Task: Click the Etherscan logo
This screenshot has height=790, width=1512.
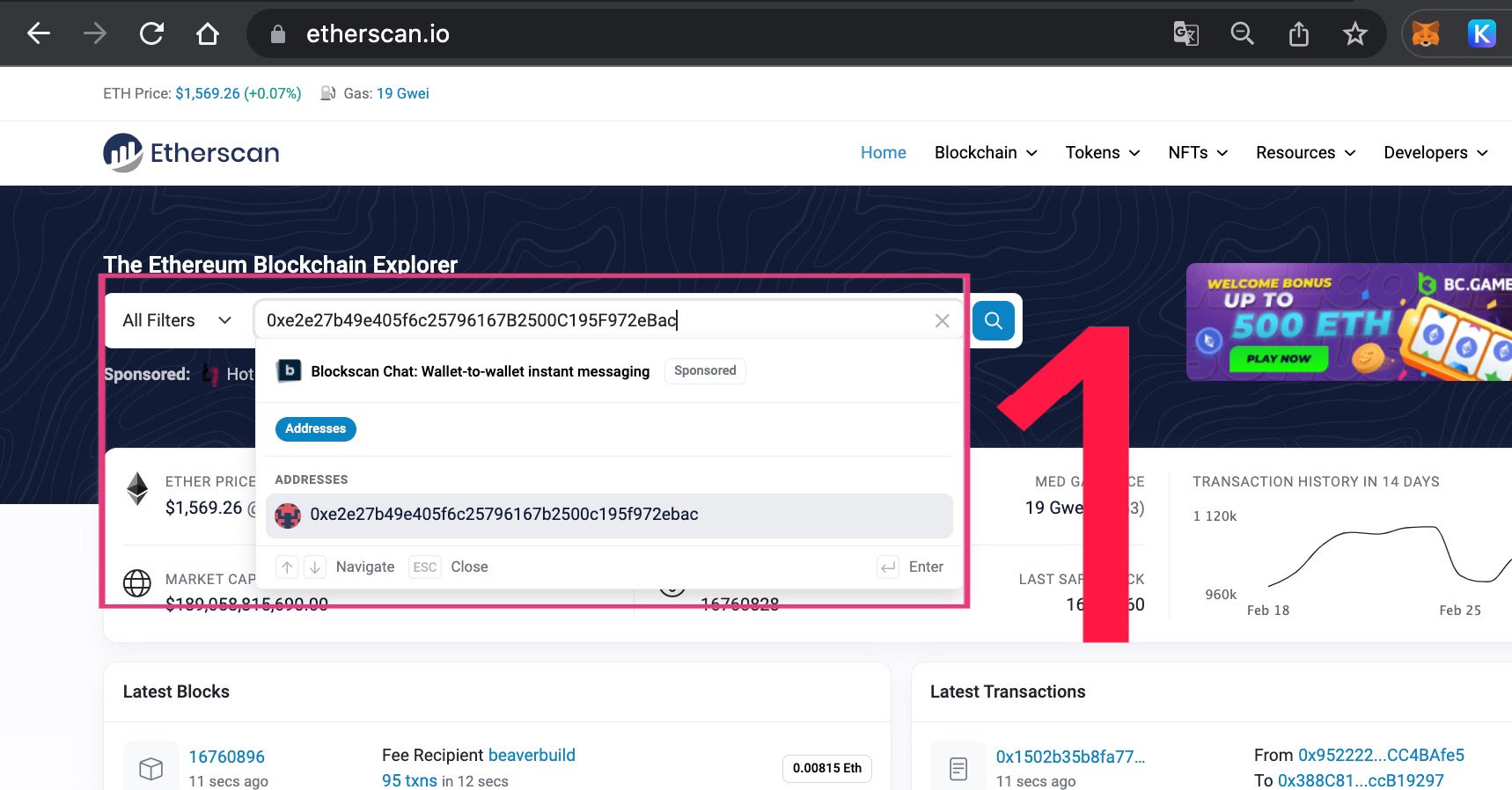Action: [x=191, y=153]
